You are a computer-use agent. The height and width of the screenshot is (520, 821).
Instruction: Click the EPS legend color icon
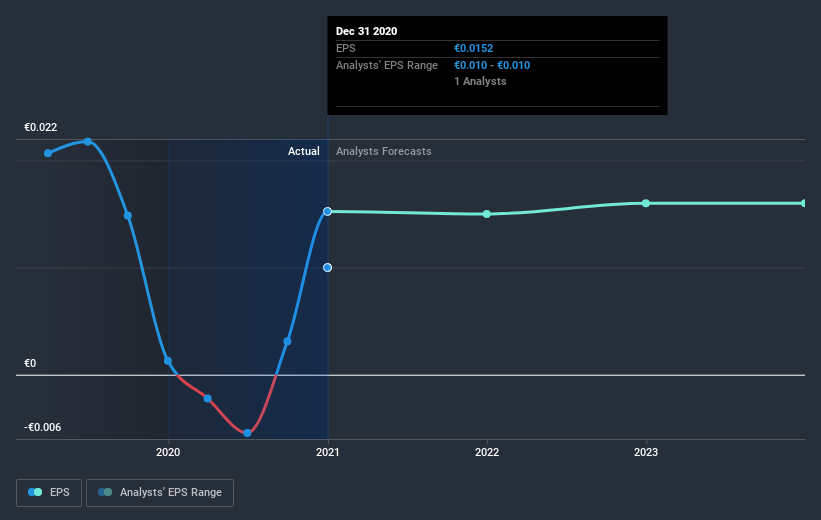point(35,492)
